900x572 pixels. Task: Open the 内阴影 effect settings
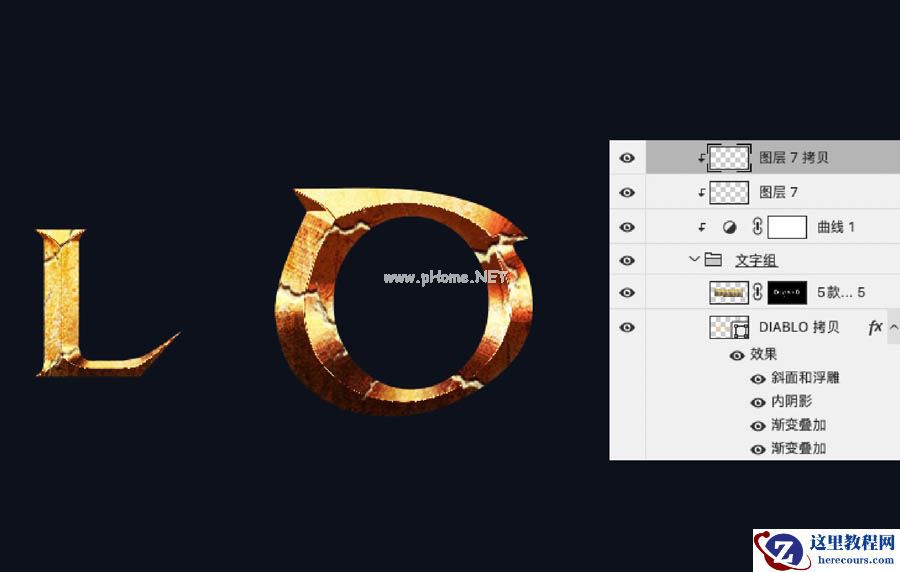pos(792,401)
